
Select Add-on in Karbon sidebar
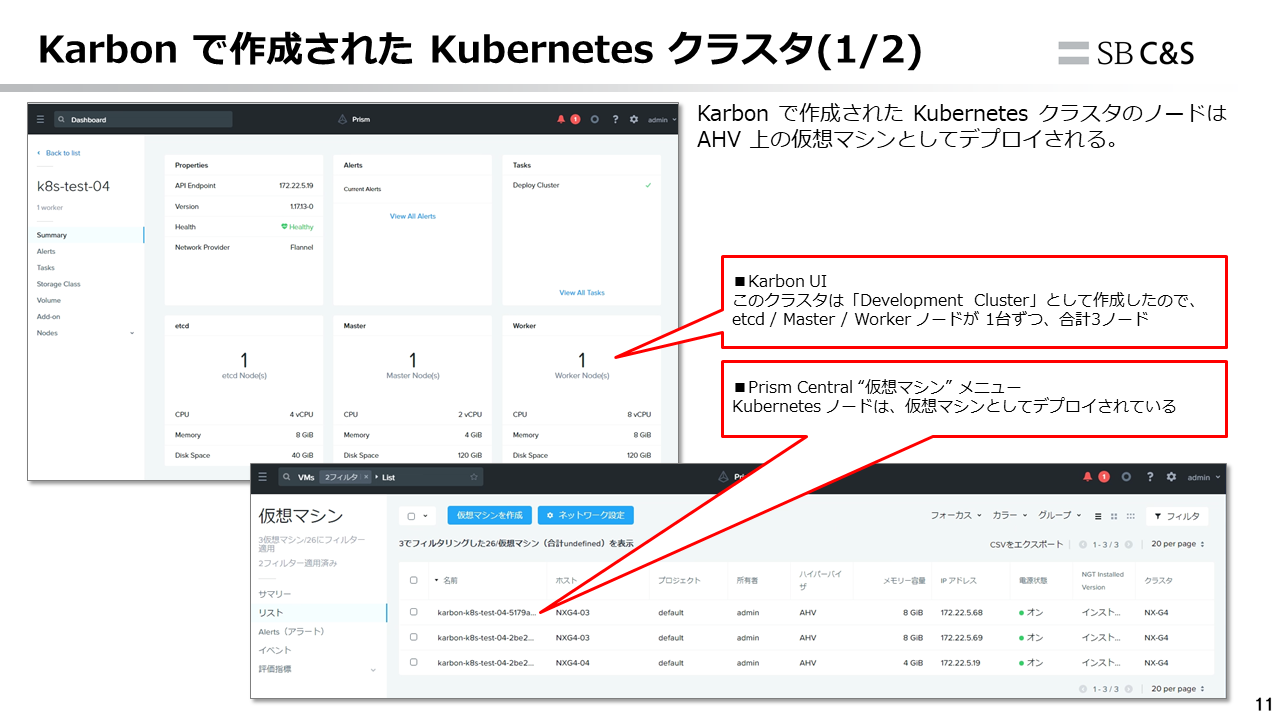click(48, 316)
